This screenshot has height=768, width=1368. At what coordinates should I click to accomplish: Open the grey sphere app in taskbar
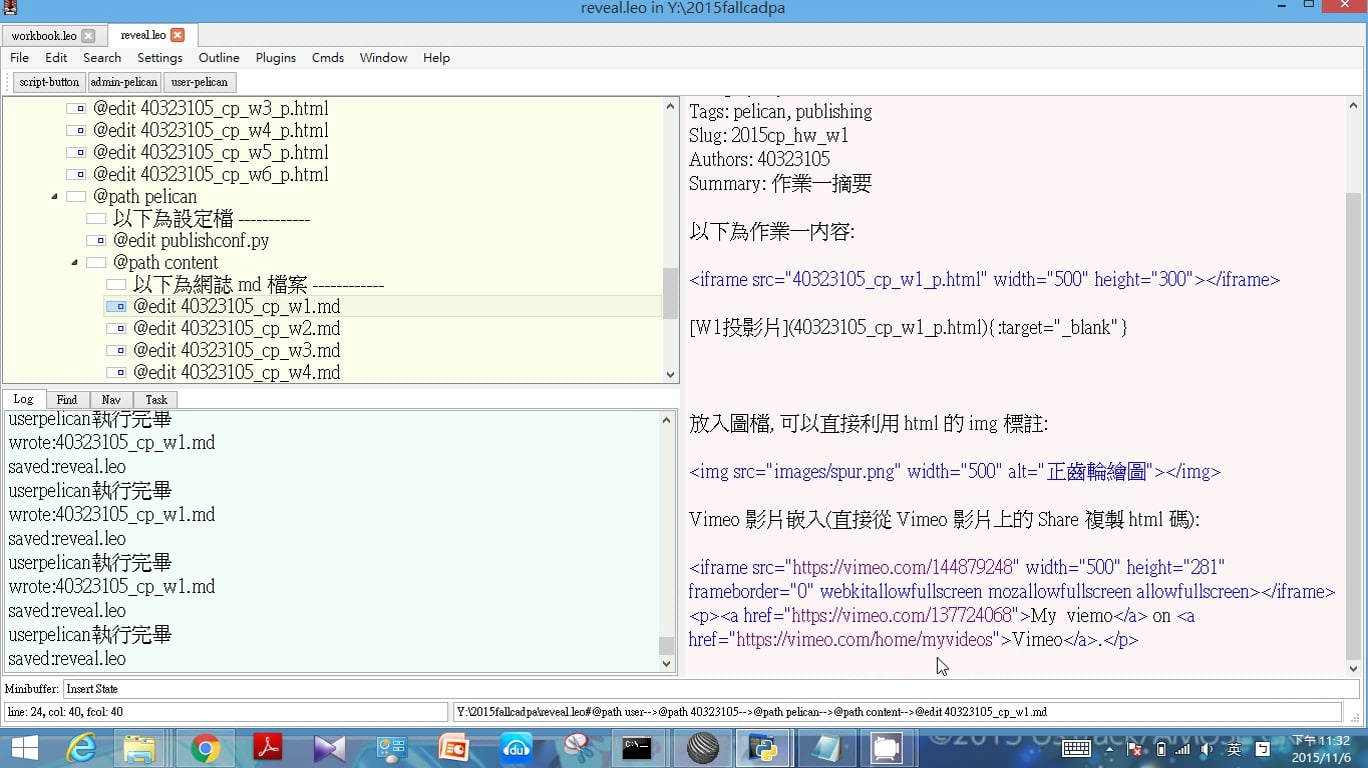(702, 748)
